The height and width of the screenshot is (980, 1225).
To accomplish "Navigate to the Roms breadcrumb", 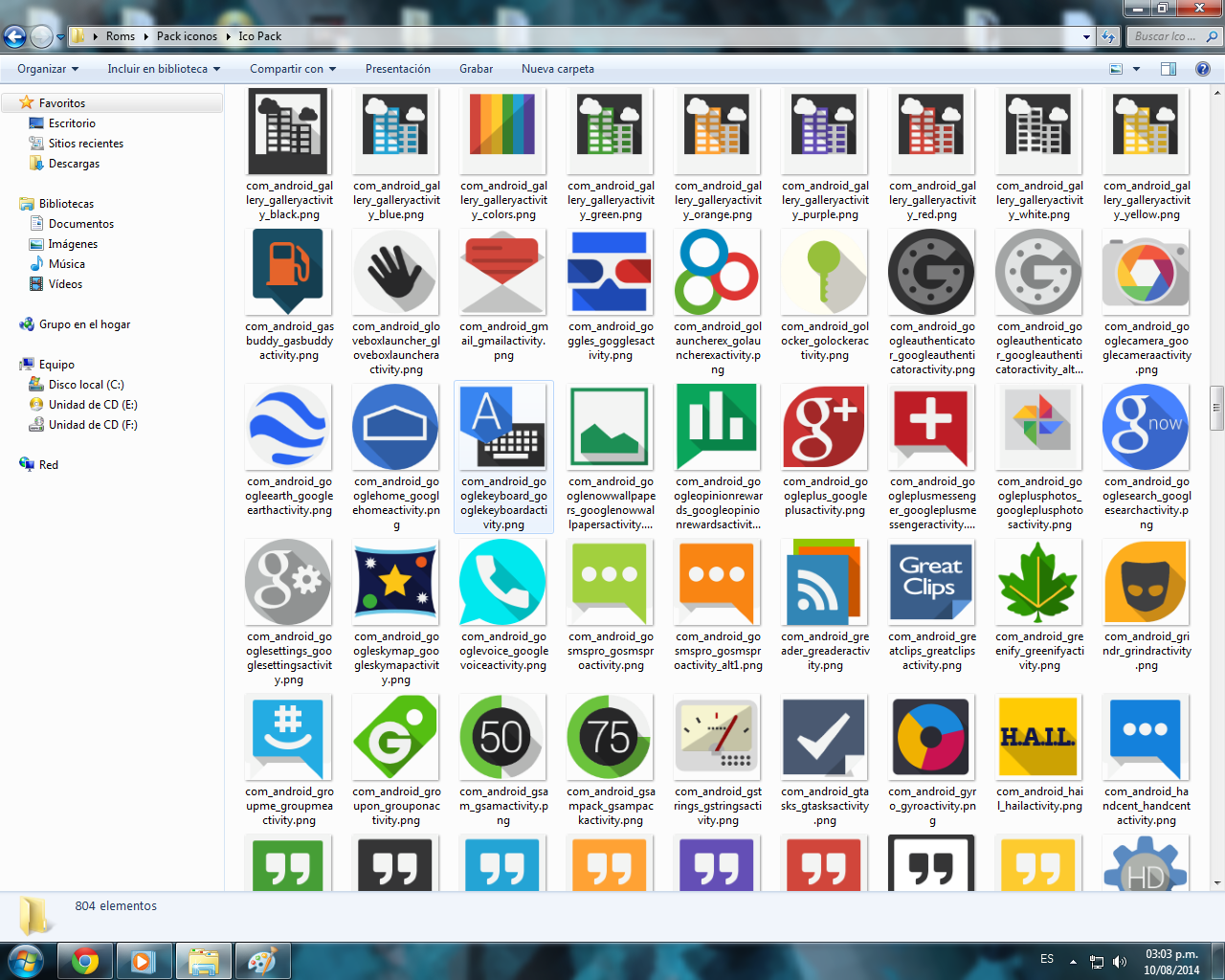I will click(x=121, y=36).
